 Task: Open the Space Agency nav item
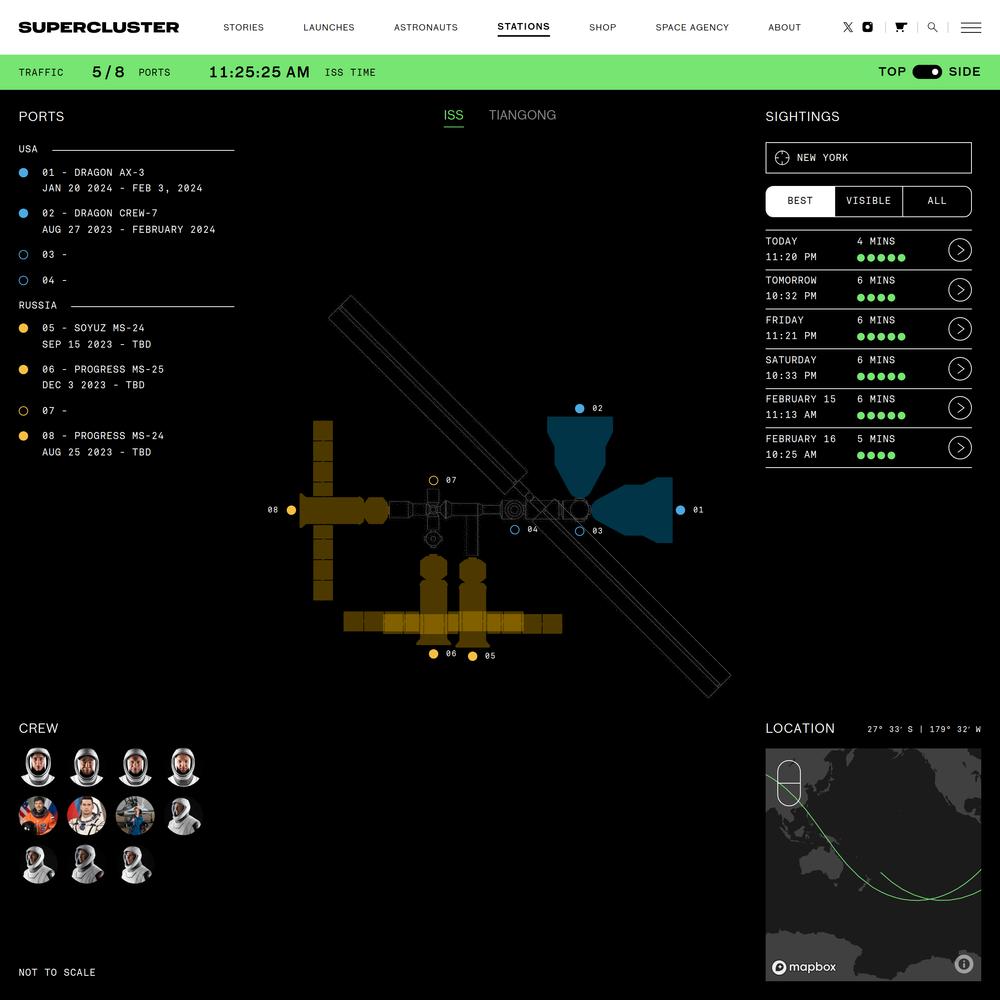pos(692,27)
